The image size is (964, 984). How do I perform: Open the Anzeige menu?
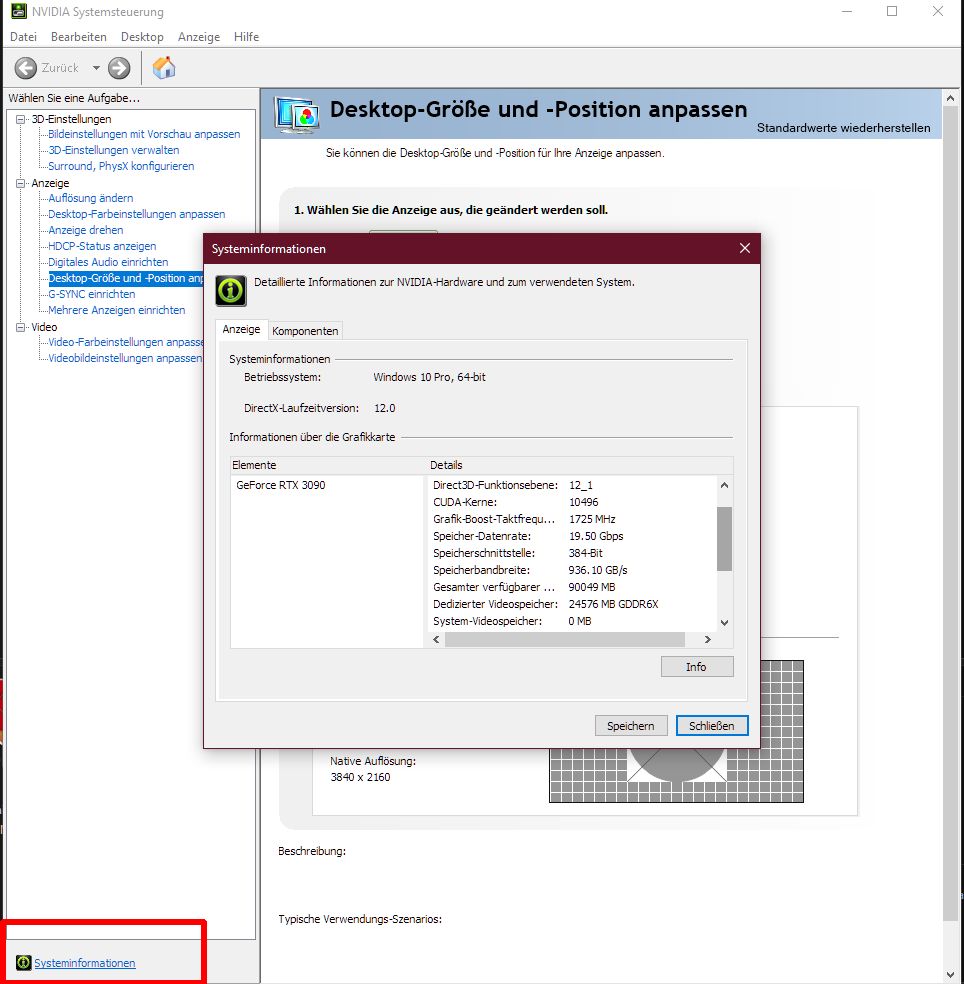(198, 36)
